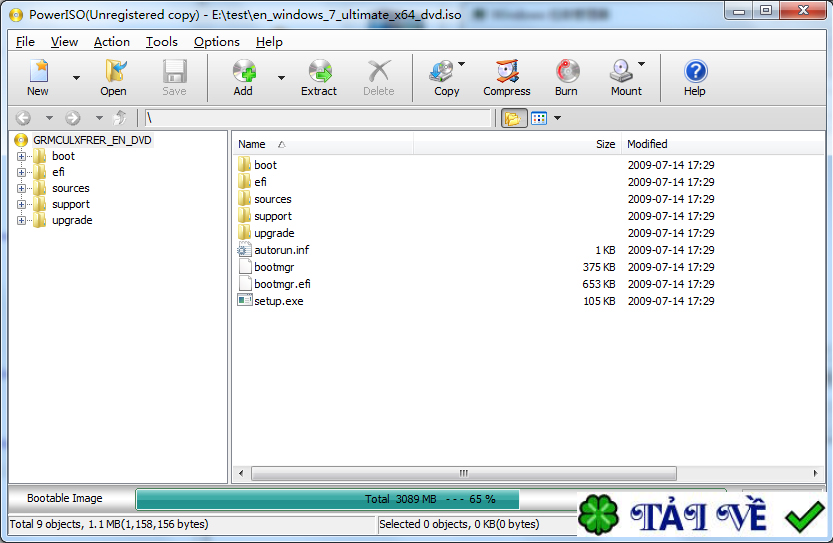
Task: Click the Burn toolbar icon
Action: pos(567,71)
